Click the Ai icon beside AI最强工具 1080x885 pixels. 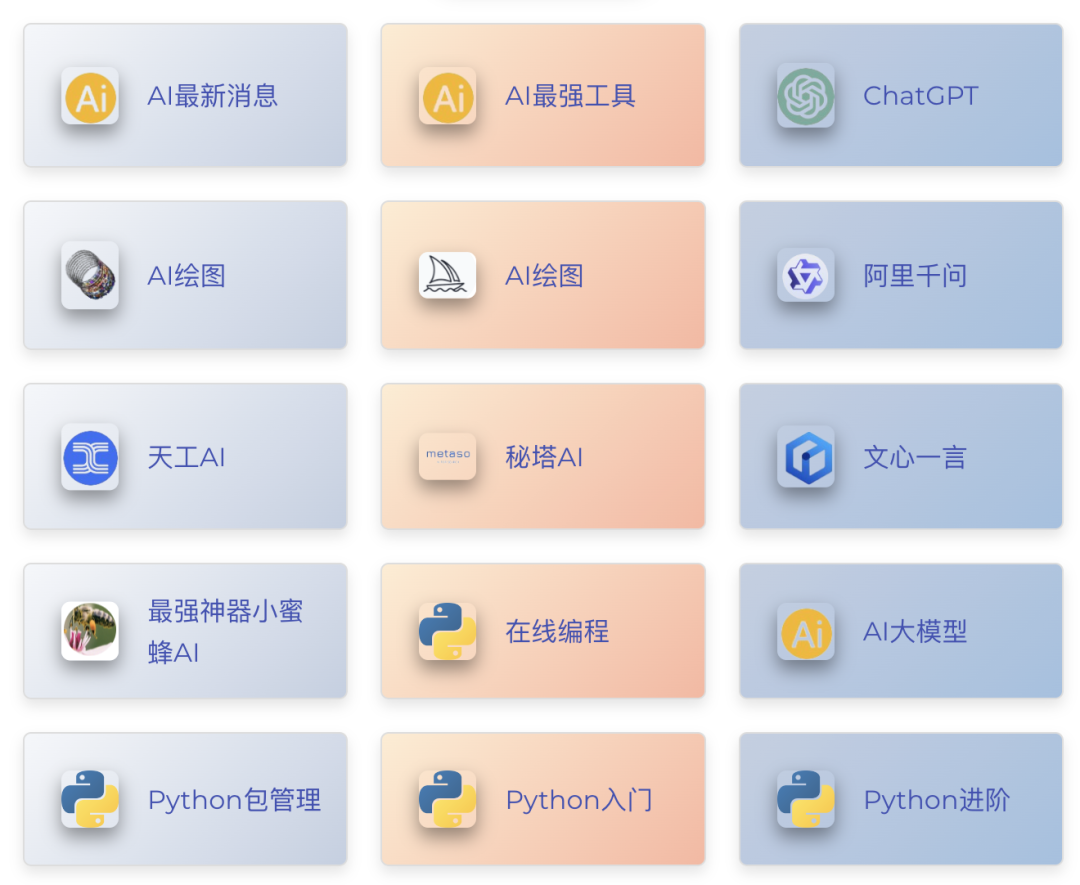click(x=448, y=96)
